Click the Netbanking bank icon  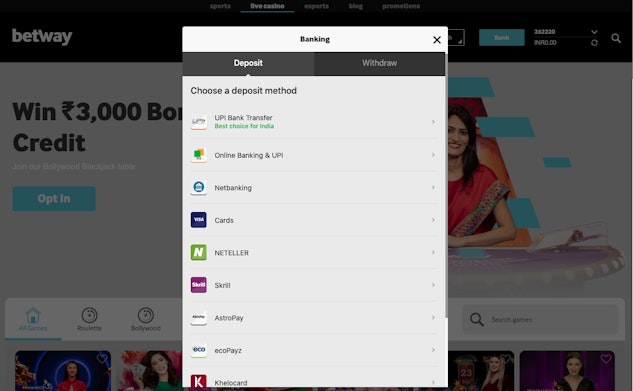(199, 187)
